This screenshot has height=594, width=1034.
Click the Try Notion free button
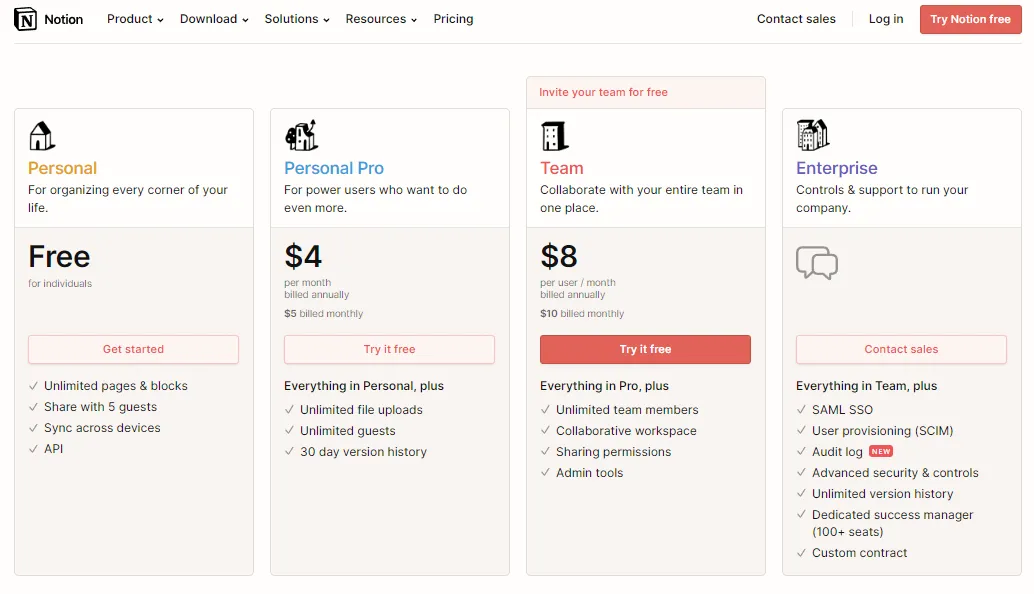coord(971,19)
